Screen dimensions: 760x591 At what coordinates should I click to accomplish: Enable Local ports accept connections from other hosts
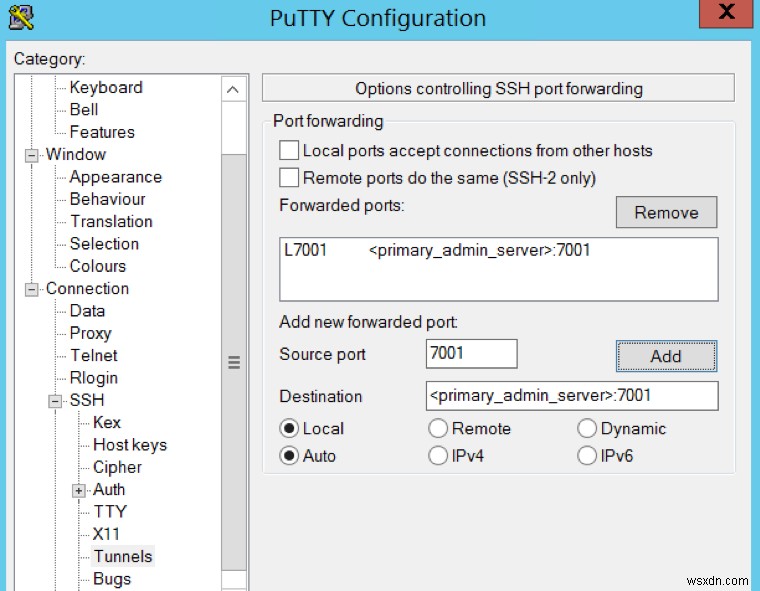pyautogui.click(x=289, y=150)
